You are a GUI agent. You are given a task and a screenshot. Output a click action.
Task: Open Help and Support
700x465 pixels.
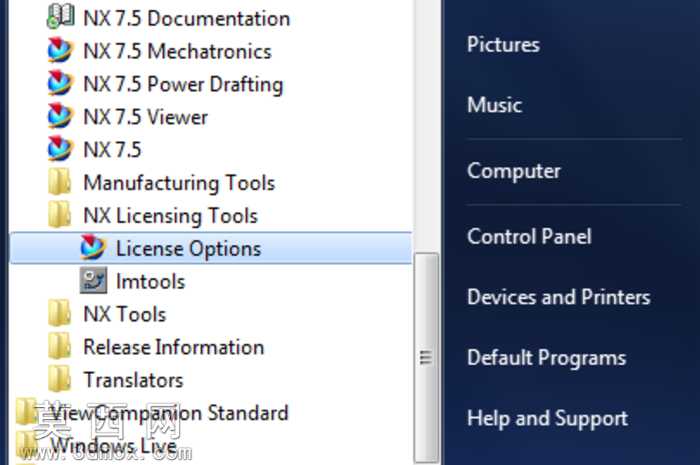pyautogui.click(x=547, y=419)
